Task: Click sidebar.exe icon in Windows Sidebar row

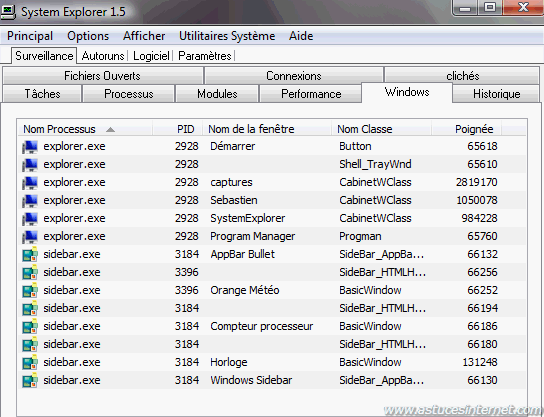Action: 30,381
